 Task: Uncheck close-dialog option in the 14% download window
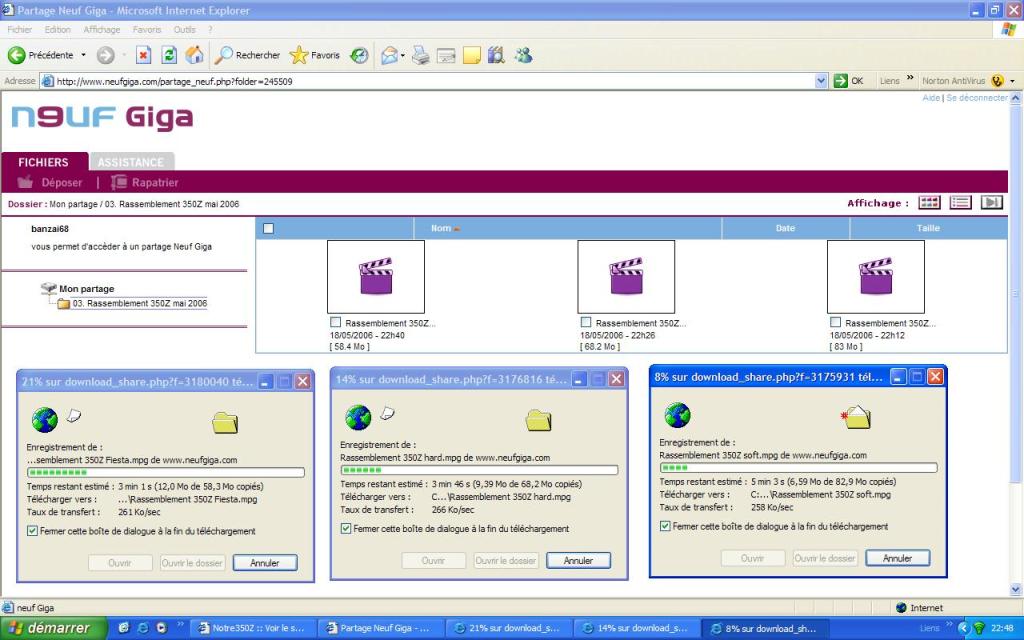(346, 529)
